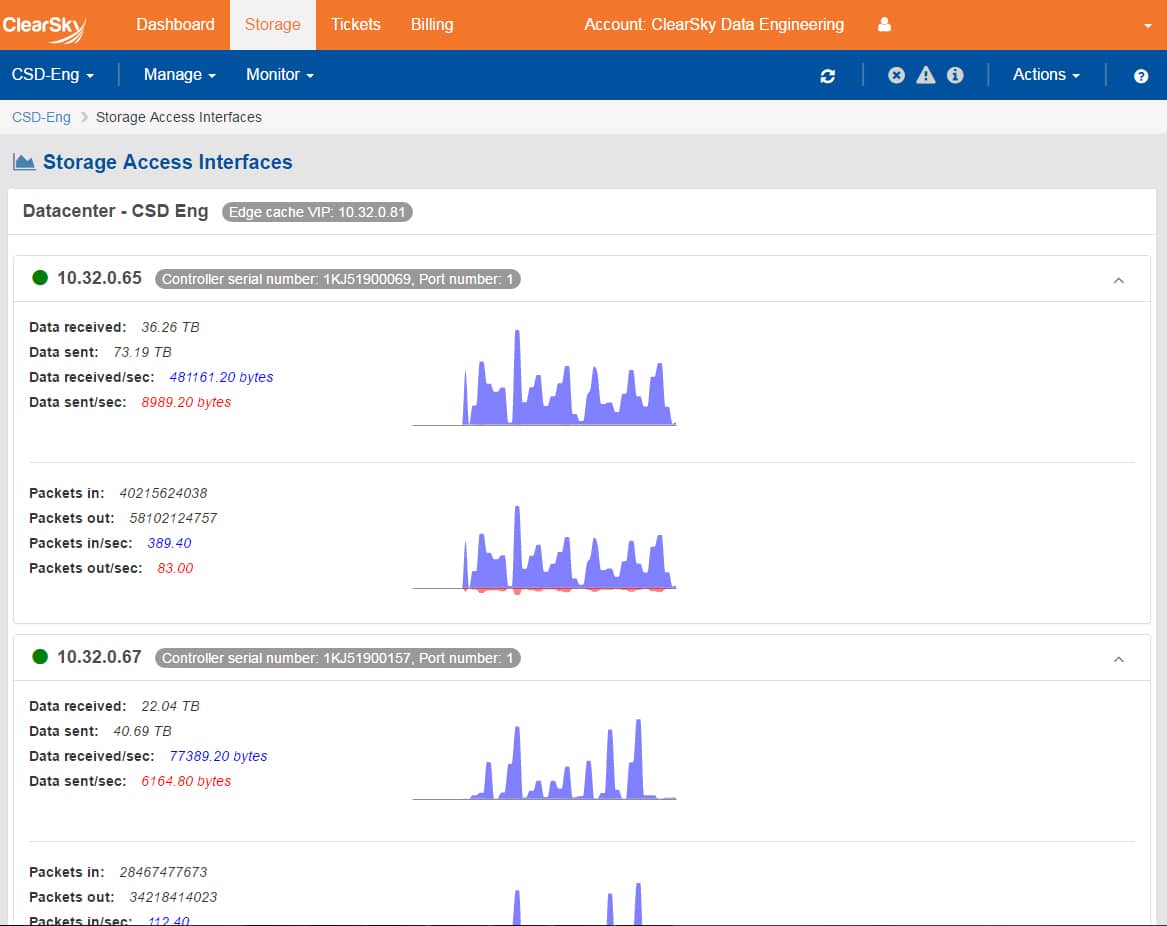Click Storage Access Interfaces chart icon

pos(24,162)
